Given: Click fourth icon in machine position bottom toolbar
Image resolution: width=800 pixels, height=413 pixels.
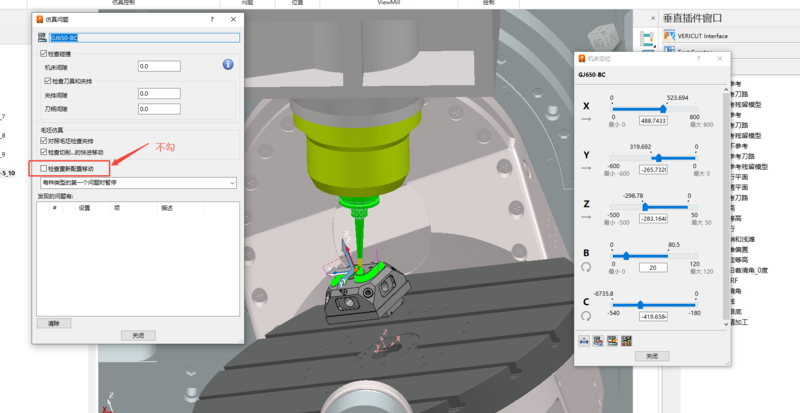Looking at the screenshot, I should pos(626,340).
